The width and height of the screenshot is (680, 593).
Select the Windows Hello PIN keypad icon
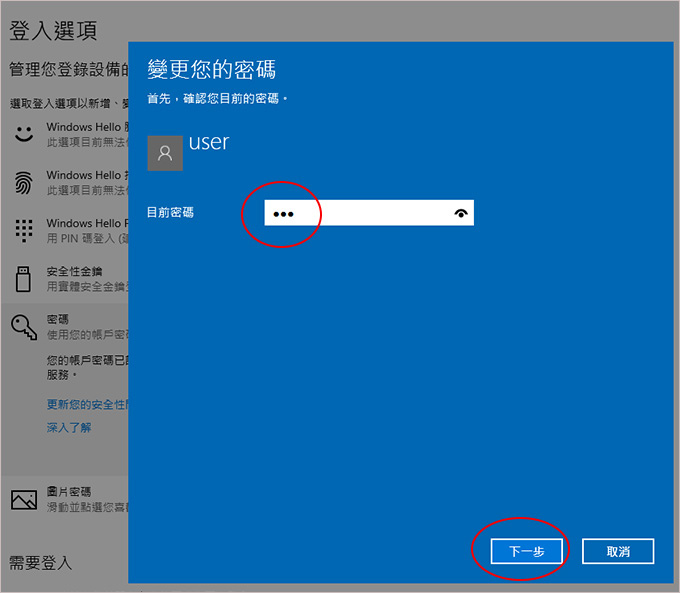coord(24,230)
